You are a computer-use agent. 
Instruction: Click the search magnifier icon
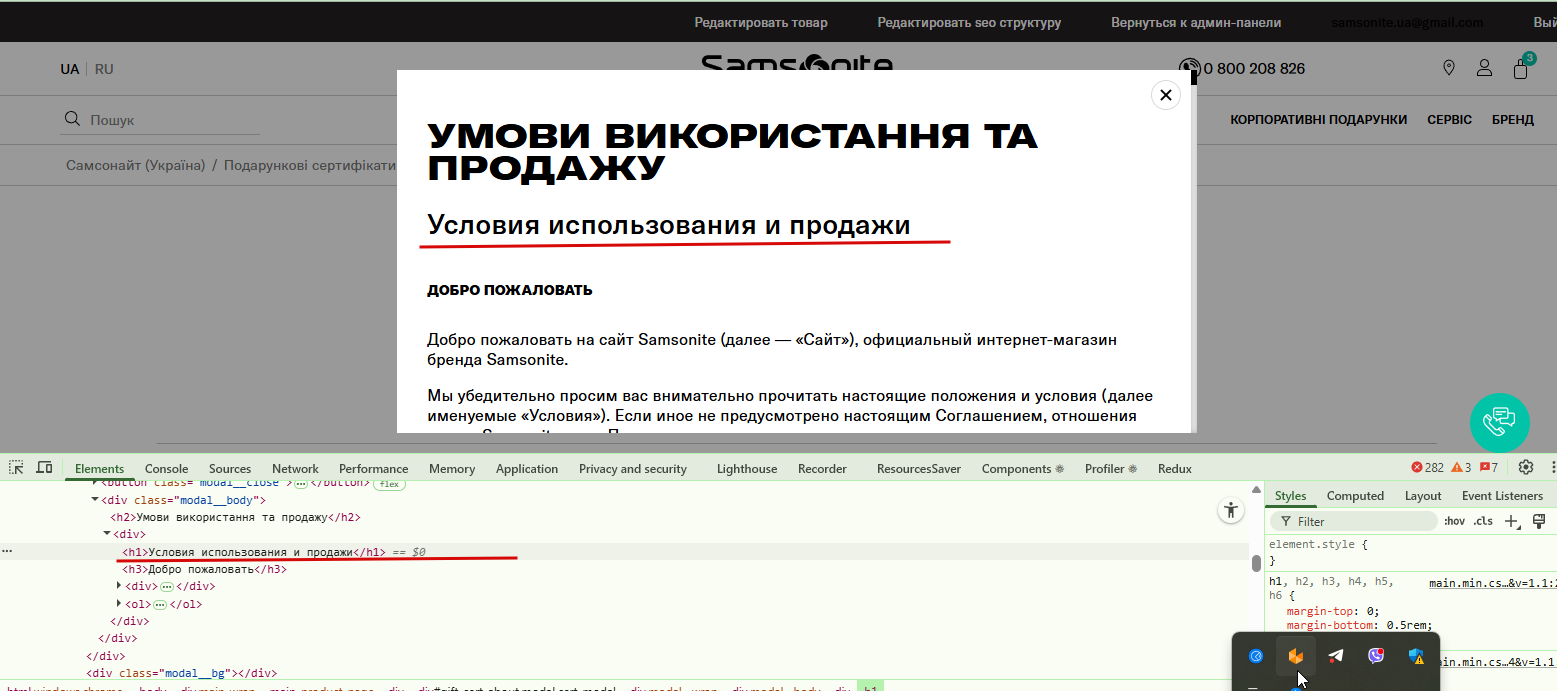[72, 119]
